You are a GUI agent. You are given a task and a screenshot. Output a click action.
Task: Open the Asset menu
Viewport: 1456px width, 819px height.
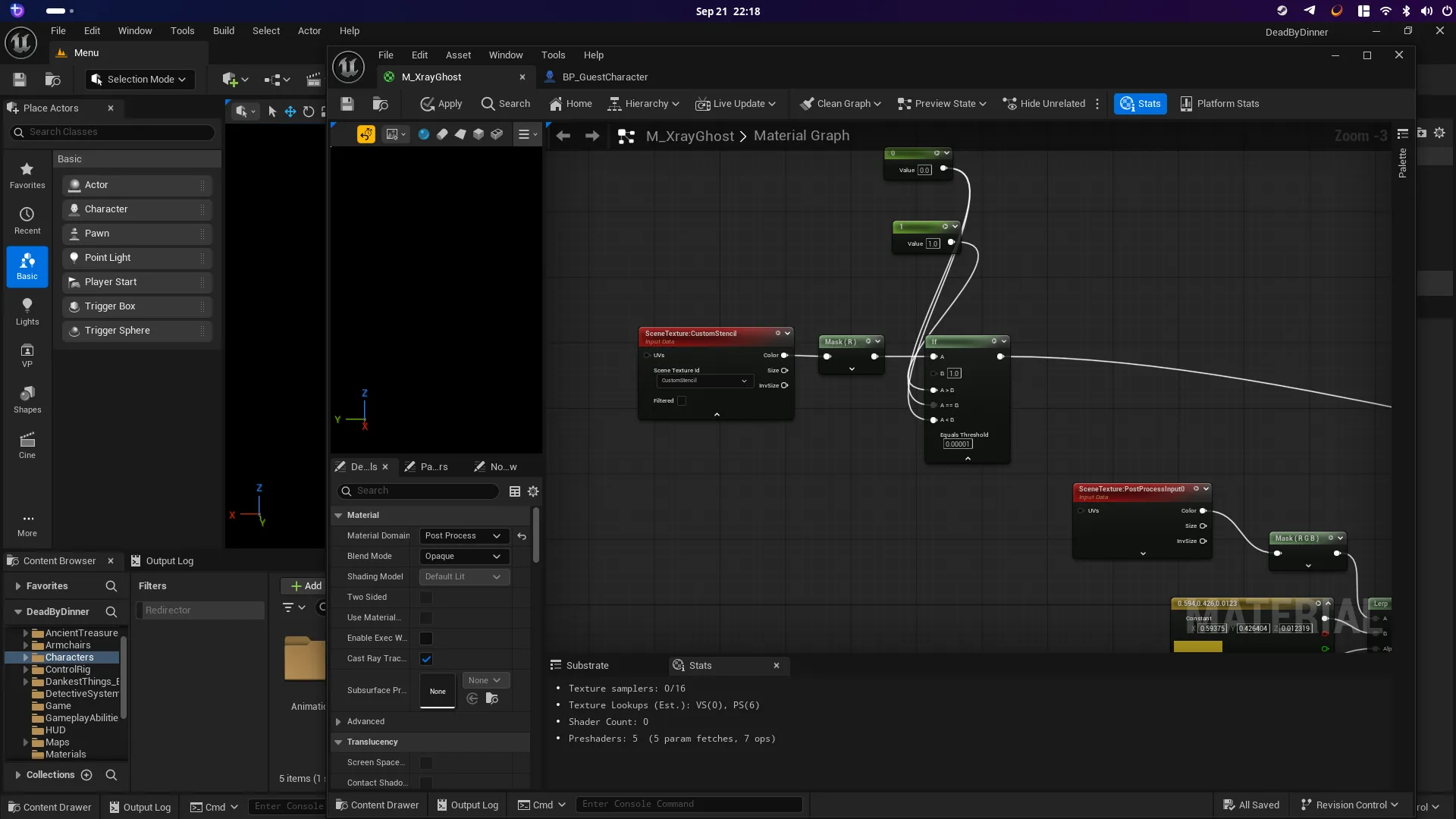tap(458, 55)
